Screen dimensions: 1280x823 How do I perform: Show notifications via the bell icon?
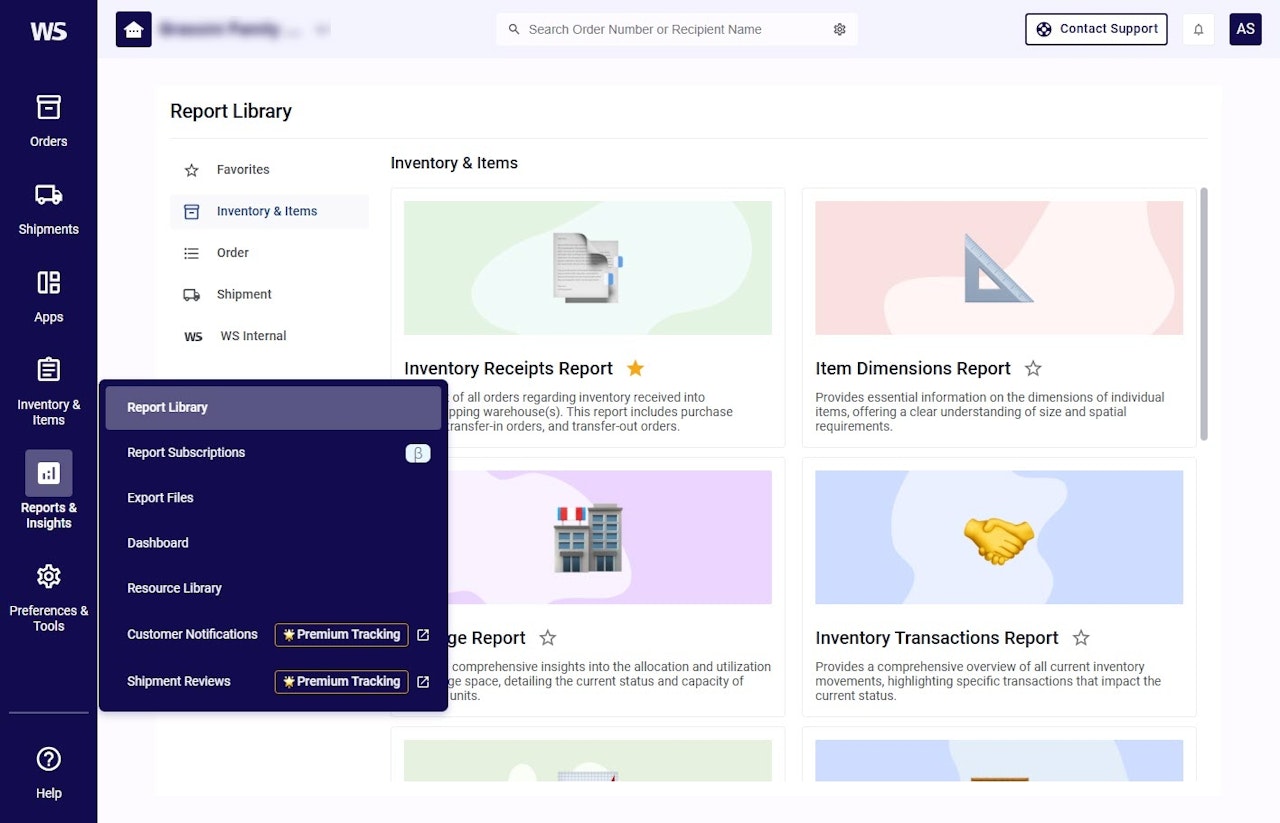(x=1198, y=29)
